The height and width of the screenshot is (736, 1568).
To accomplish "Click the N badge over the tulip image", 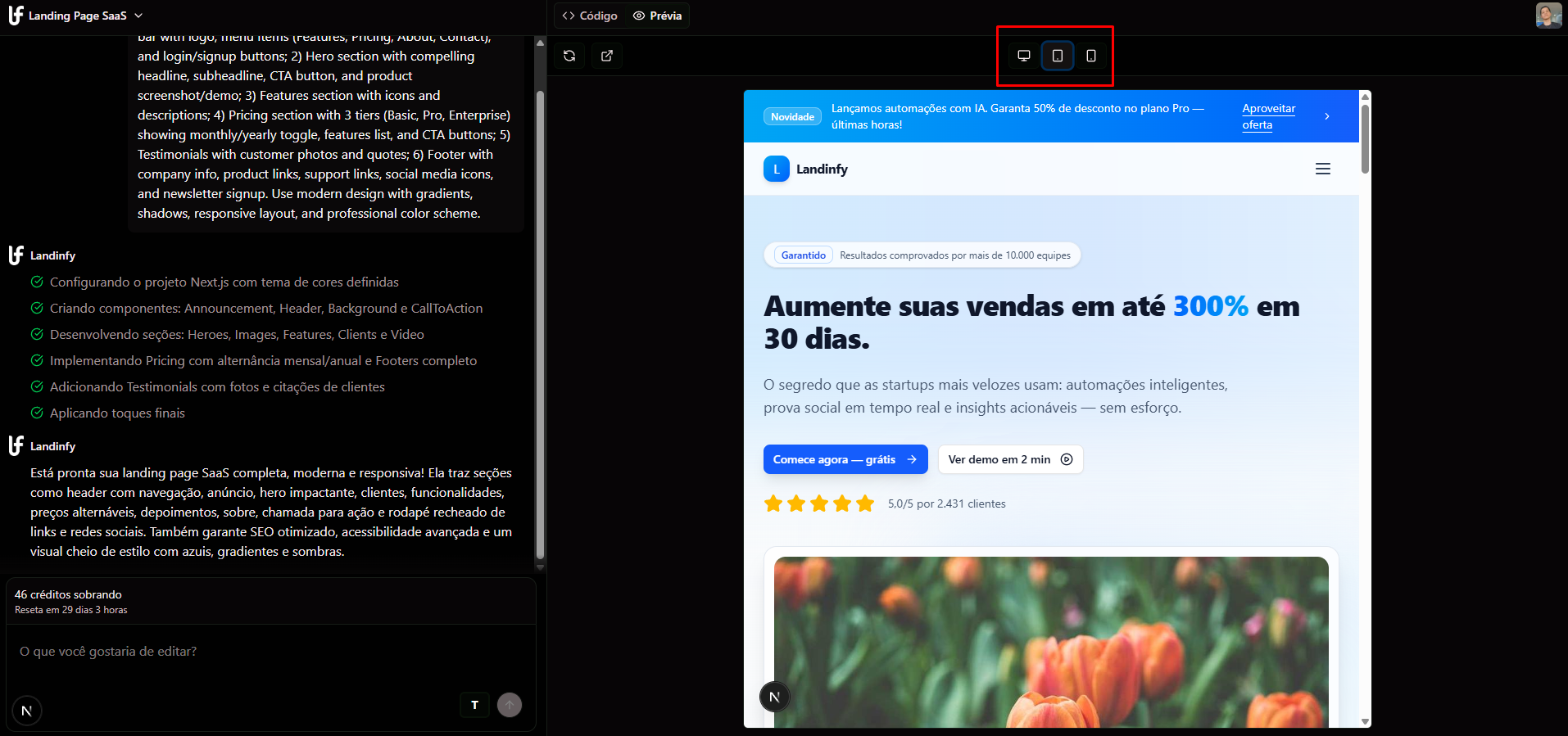I will point(774,697).
